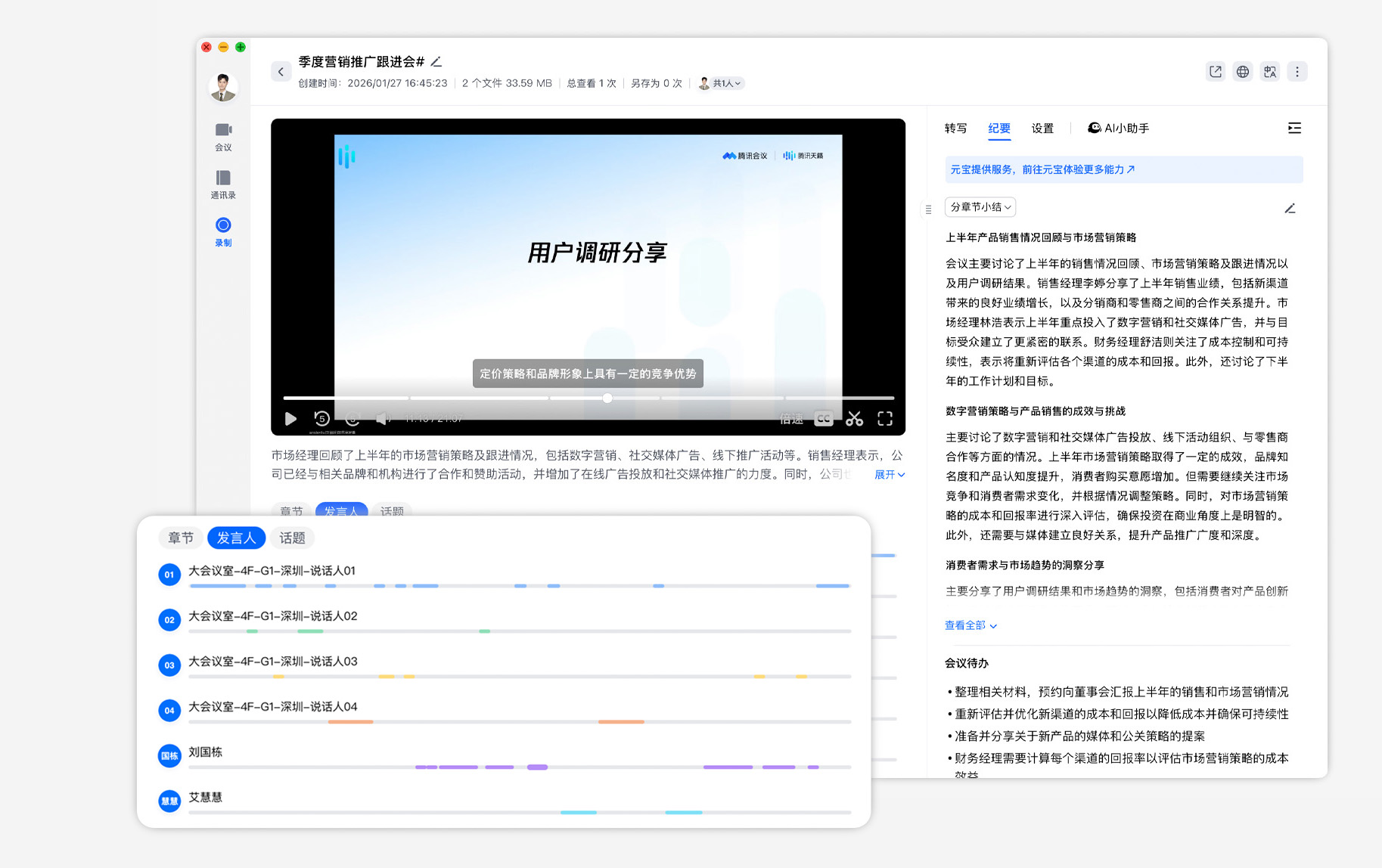Edit the meeting title with the pencil icon
Viewport: 1382px width, 868px height.
coord(436,62)
